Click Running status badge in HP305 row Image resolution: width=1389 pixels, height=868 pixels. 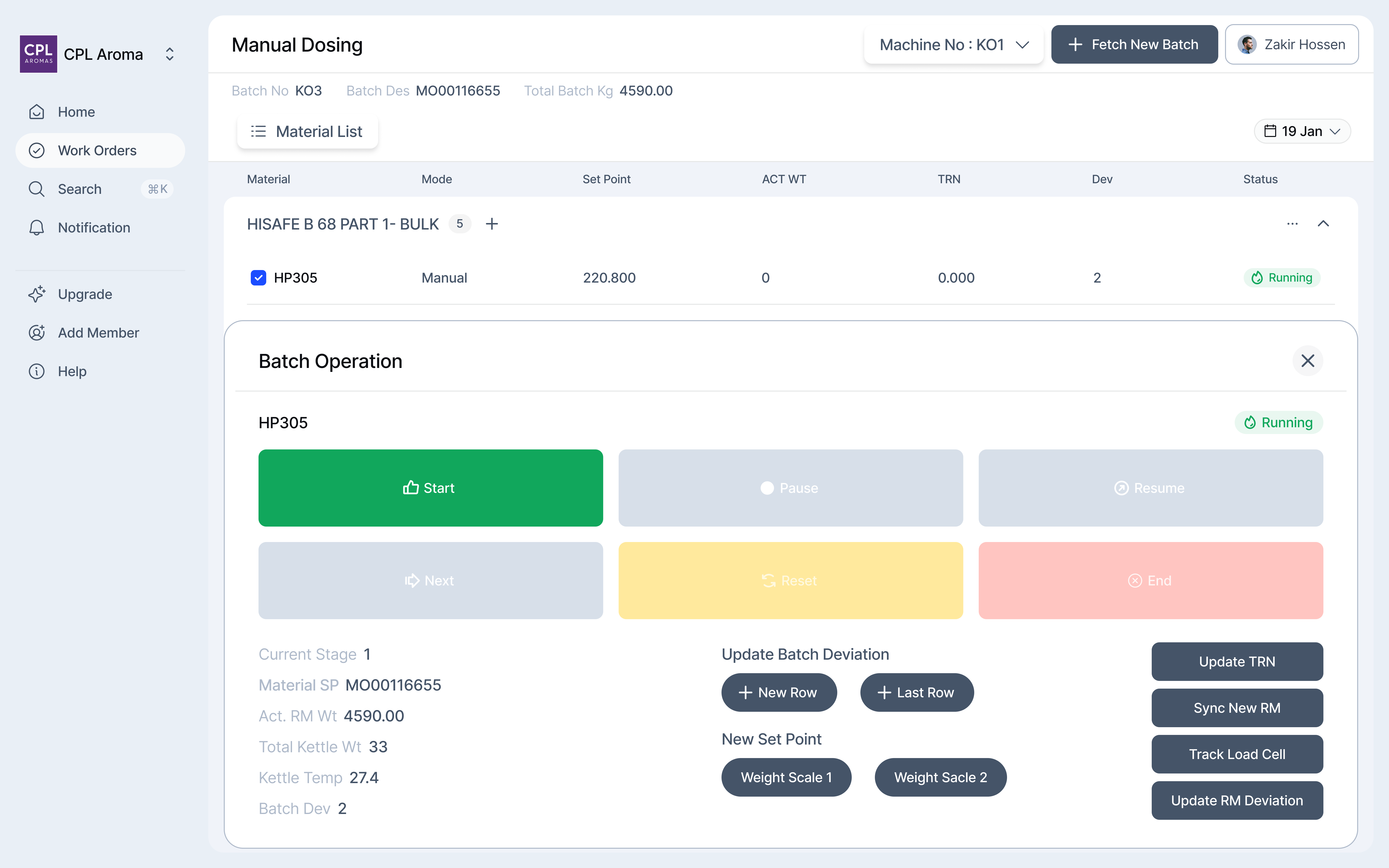point(1282,278)
